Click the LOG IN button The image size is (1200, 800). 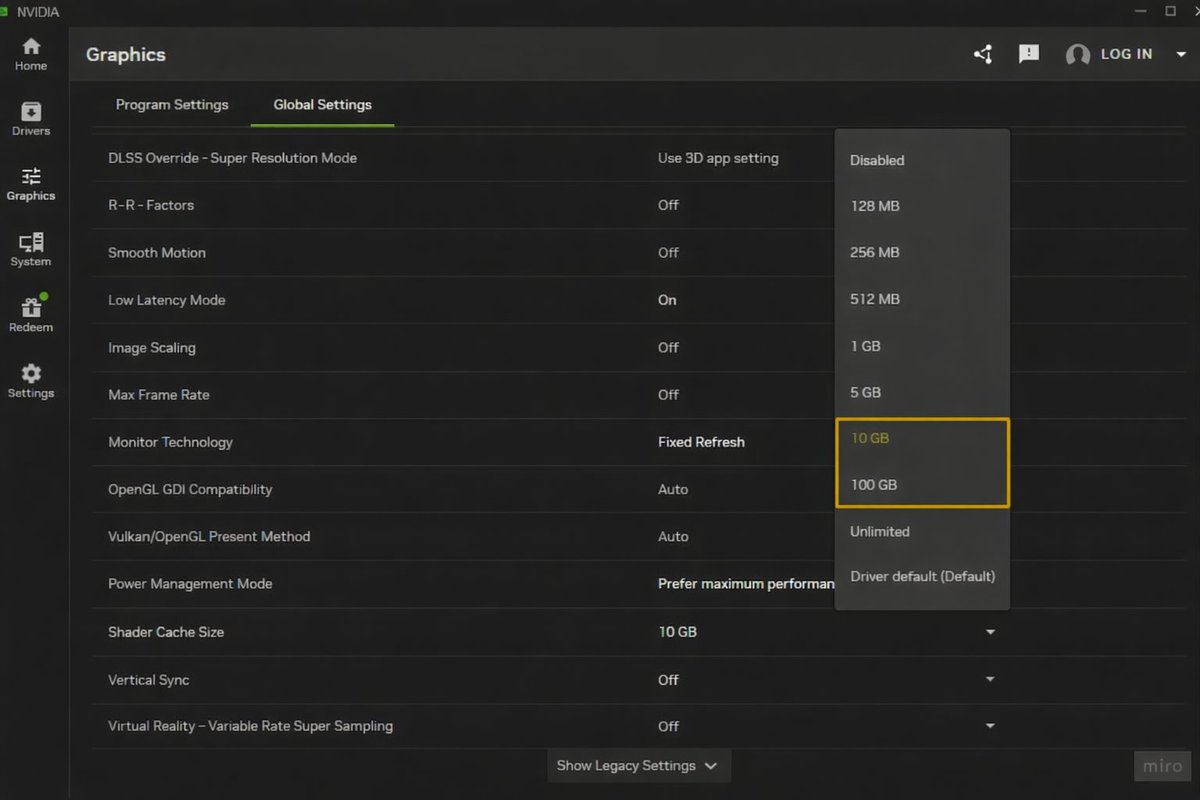click(1126, 54)
